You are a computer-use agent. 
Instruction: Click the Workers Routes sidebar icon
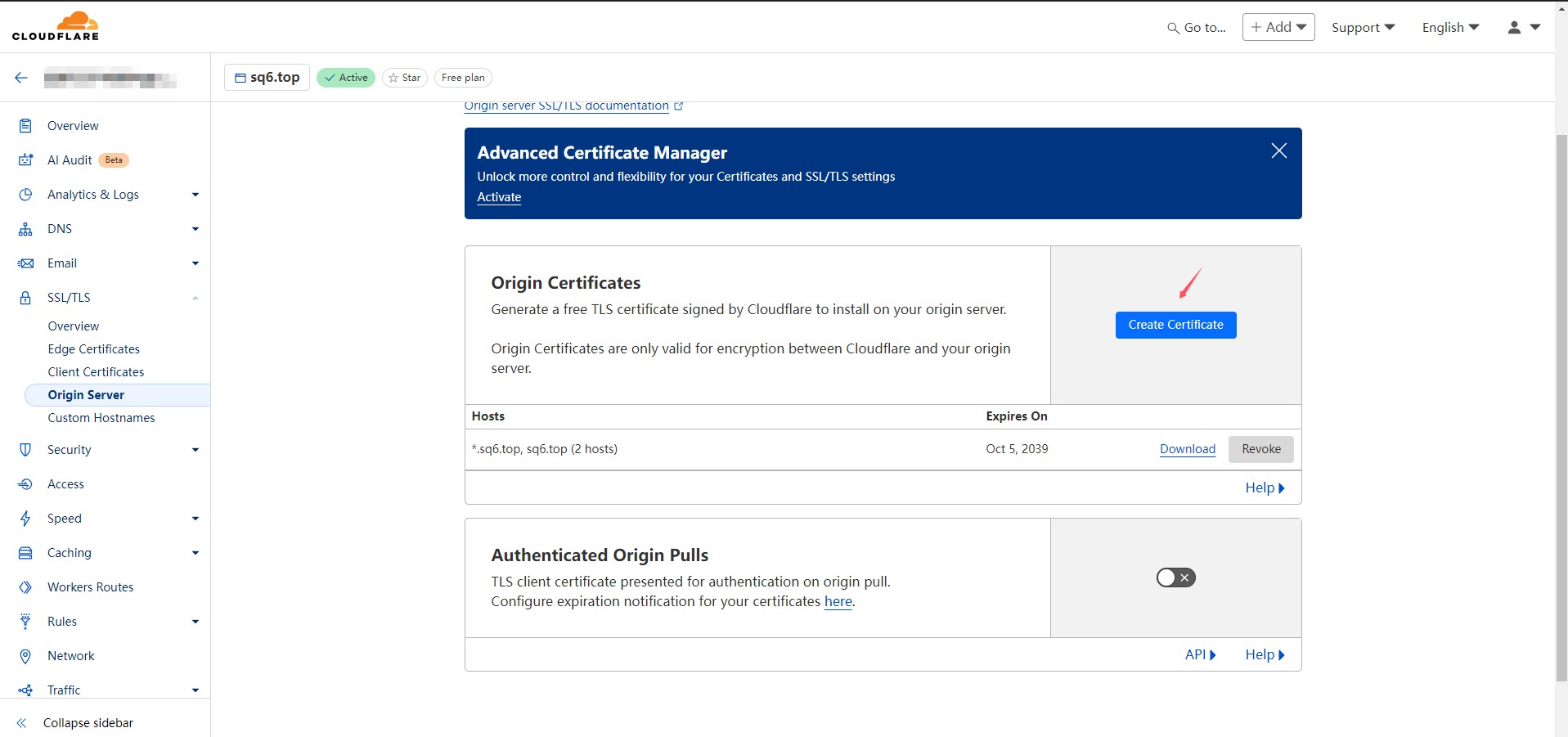coord(25,587)
